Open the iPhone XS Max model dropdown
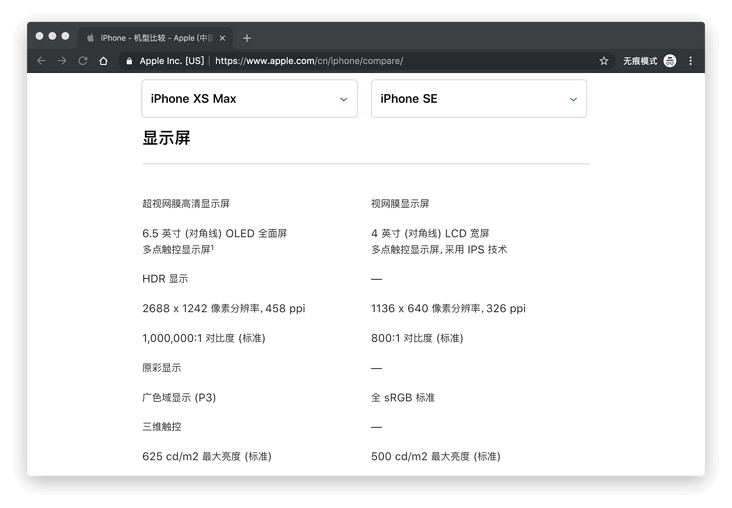Screen dimensions: 732x508 point(249,99)
